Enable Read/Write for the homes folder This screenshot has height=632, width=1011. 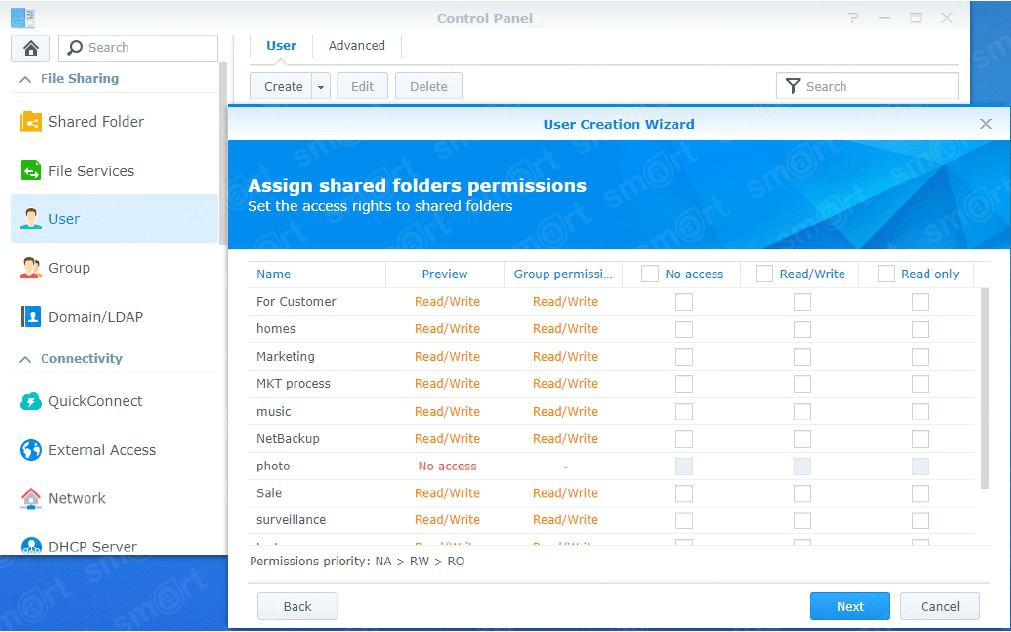click(802, 330)
